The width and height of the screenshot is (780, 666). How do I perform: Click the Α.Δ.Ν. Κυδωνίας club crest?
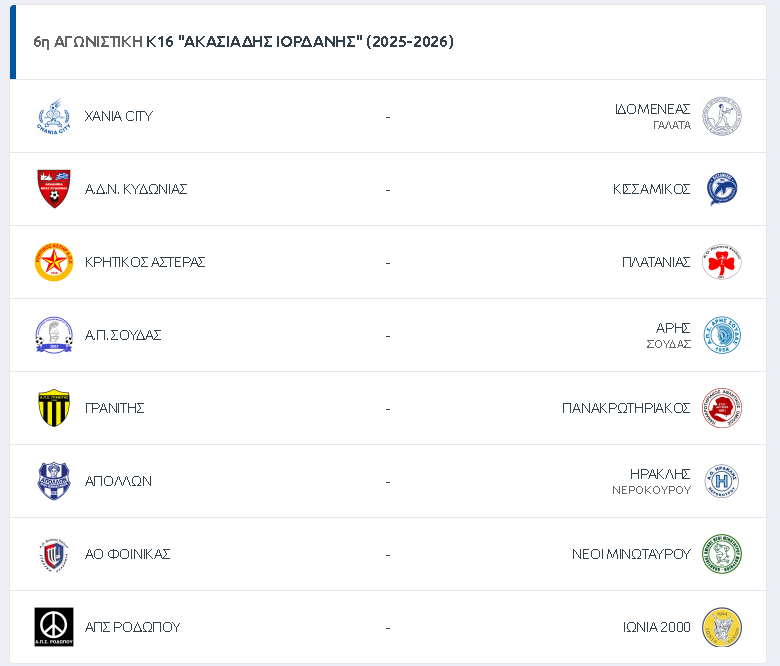pos(53,189)
